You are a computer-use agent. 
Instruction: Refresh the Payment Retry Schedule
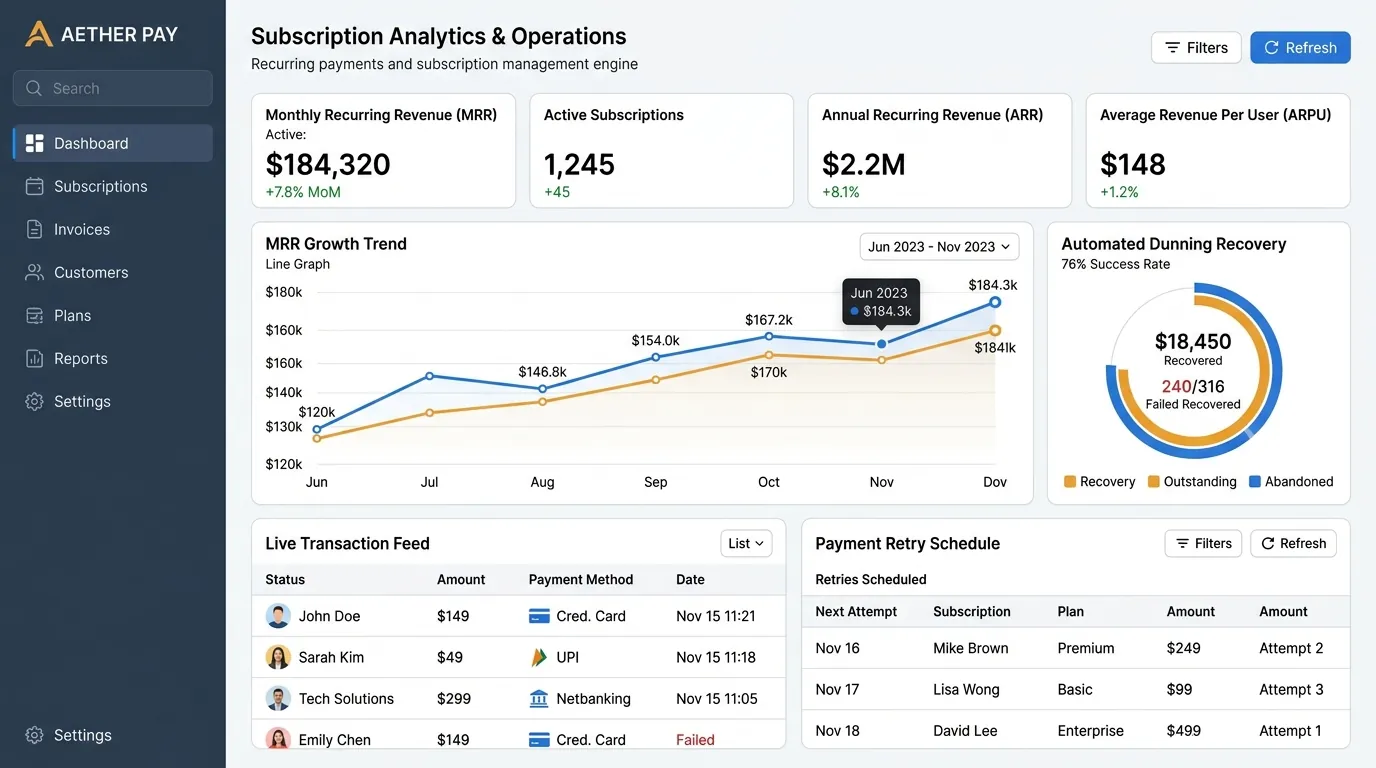(x=1293, y=543)
